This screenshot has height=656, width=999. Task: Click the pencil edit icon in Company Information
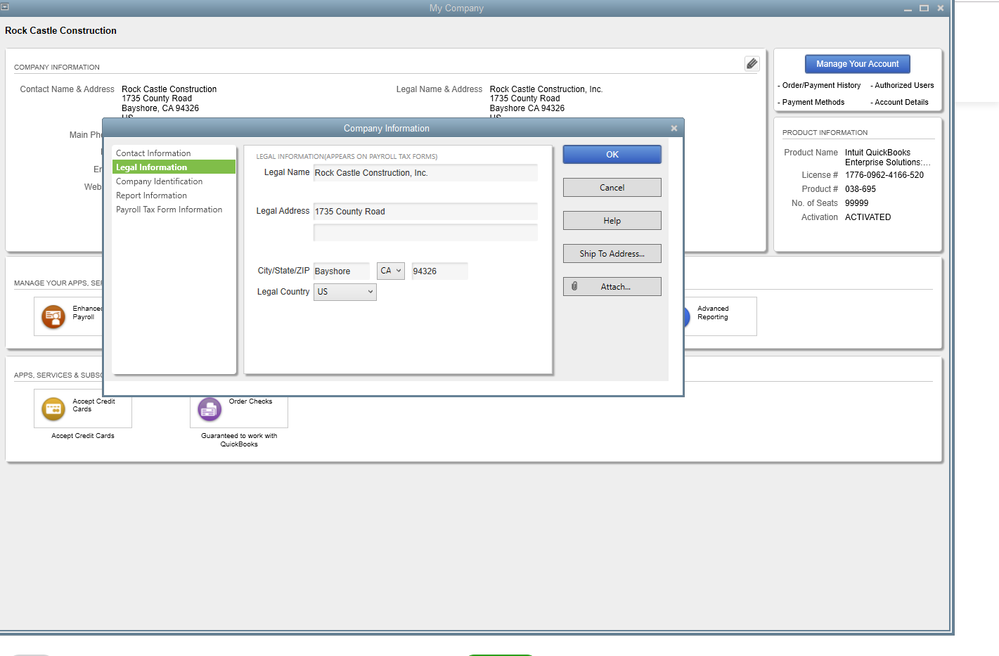point(752,64)
